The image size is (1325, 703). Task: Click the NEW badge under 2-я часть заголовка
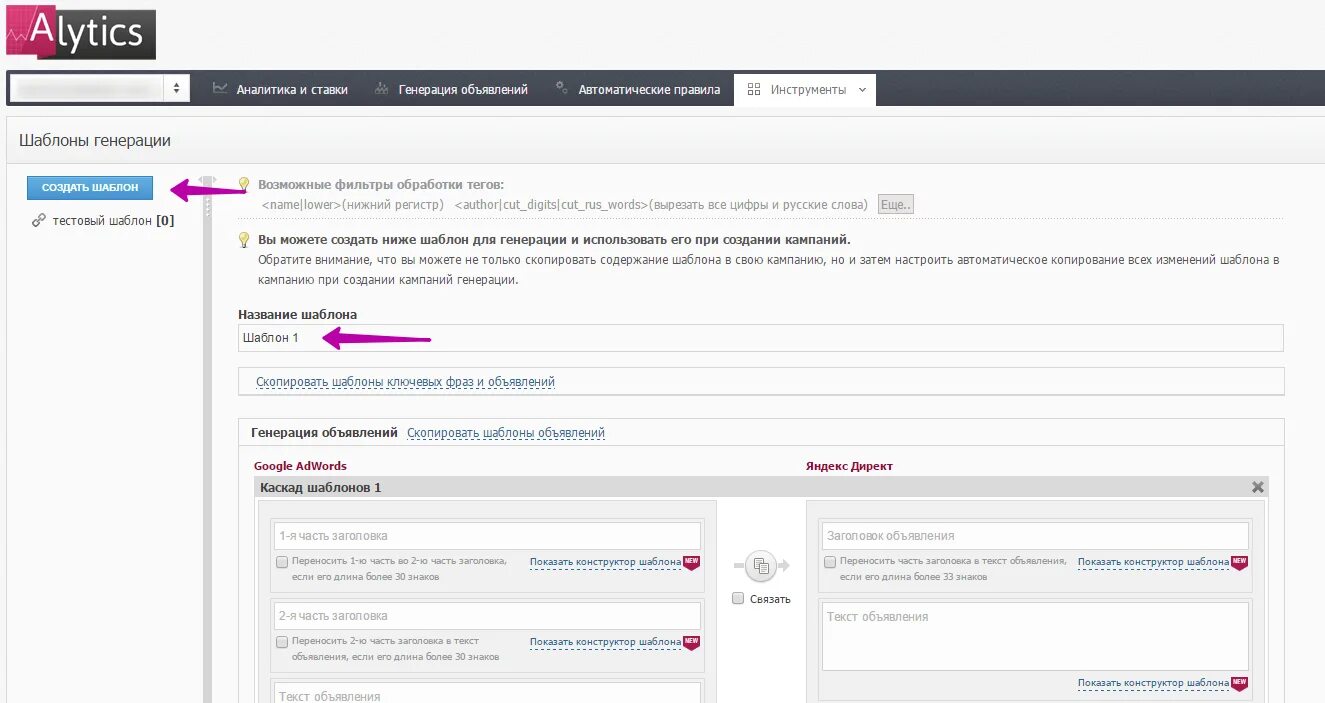[691, 642]
